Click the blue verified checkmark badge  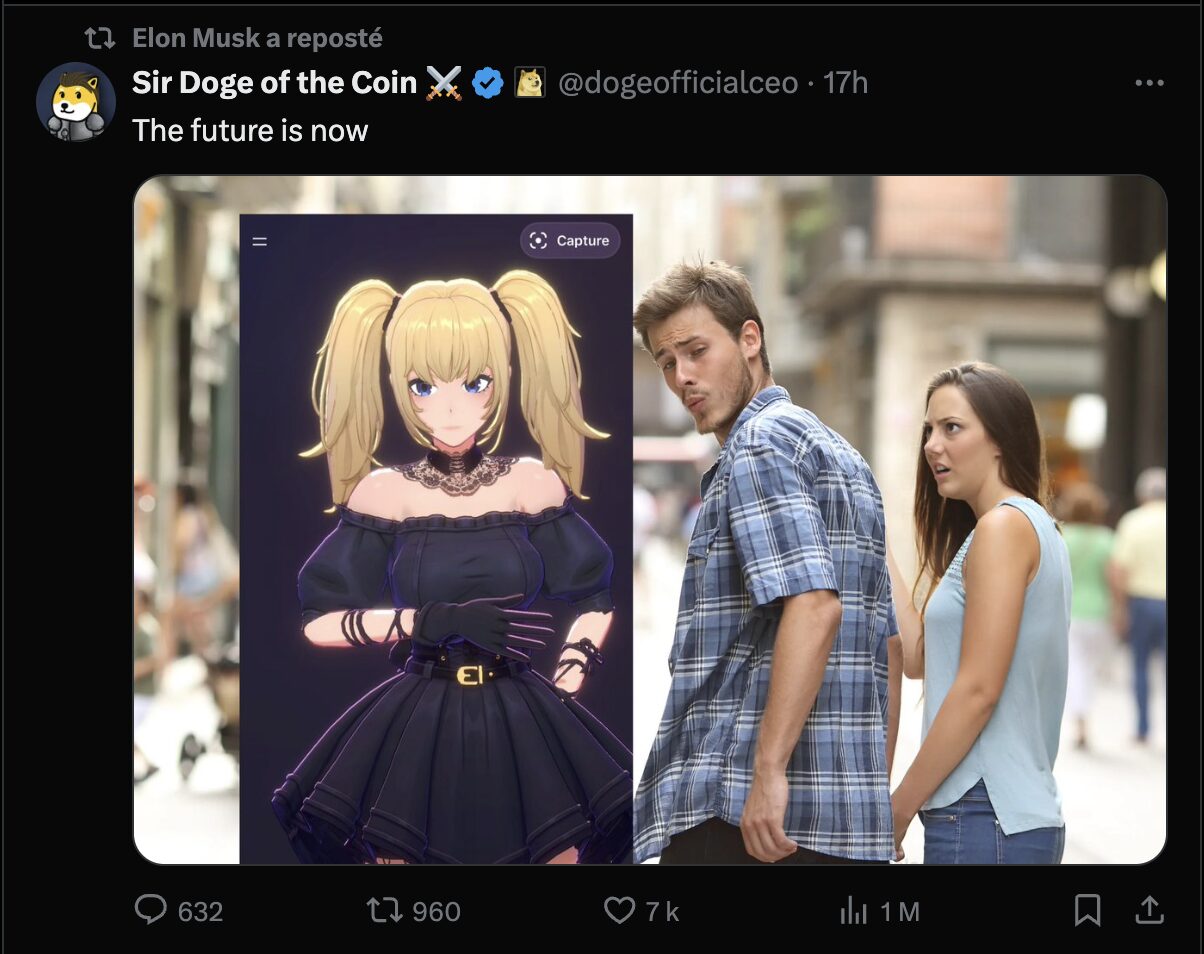pyautogui.click(x=487, y=83)
